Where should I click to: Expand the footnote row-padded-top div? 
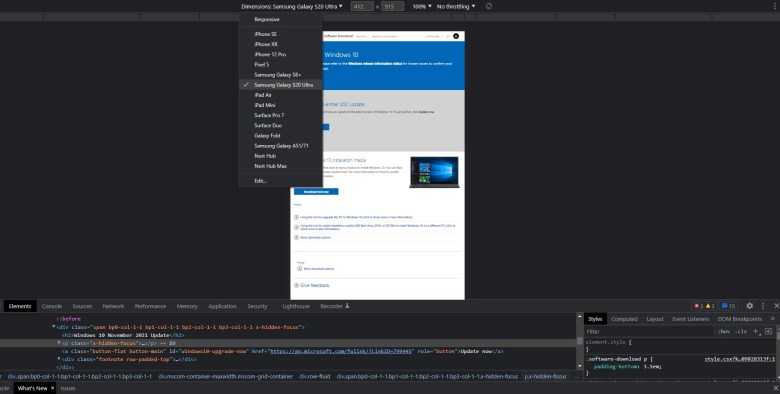click(x=60, y=359)
